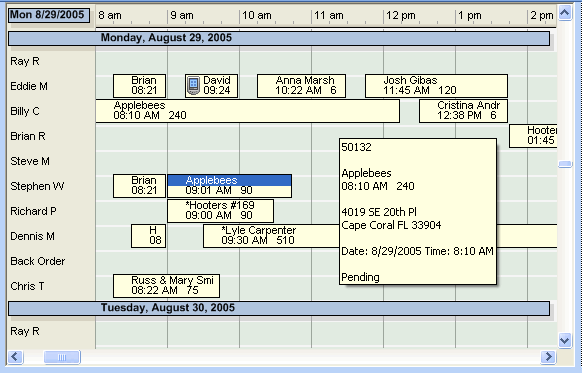Select the Billy C technician row label

point(25,111)
